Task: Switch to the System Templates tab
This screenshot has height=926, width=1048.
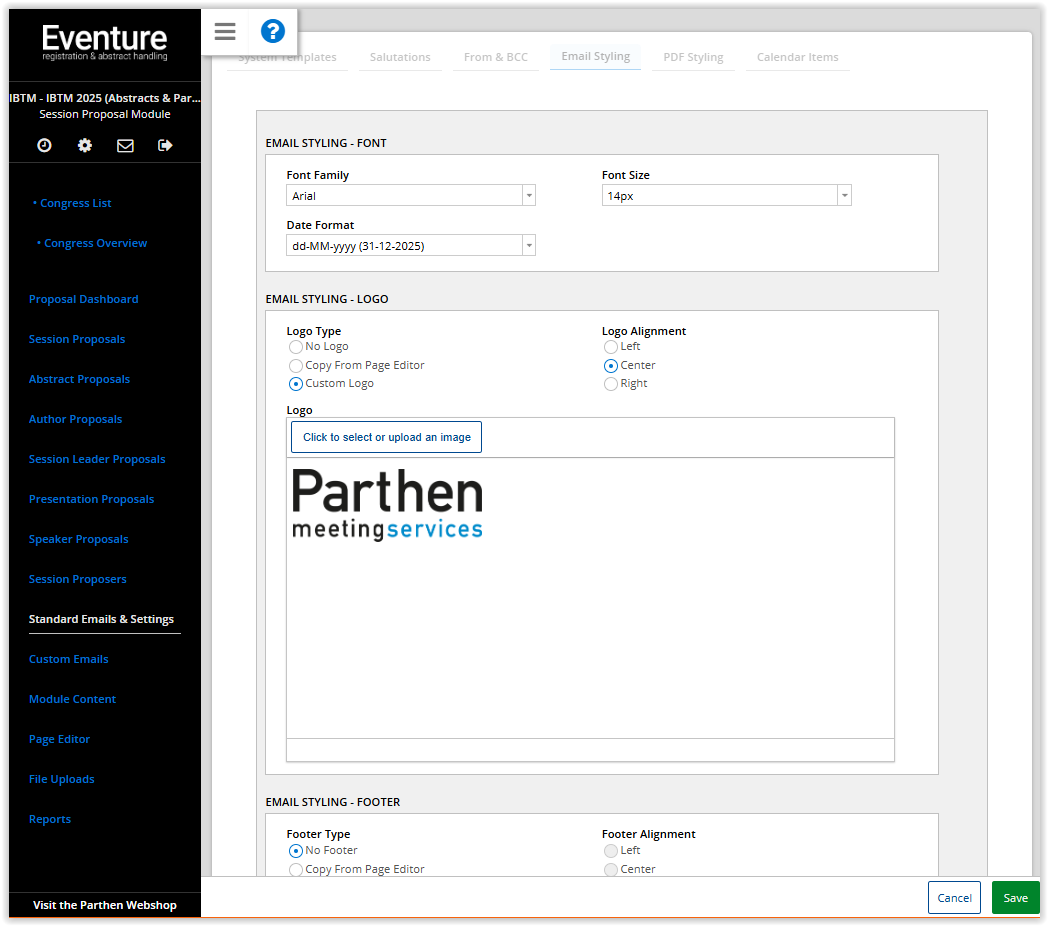Action: point(287,57)
